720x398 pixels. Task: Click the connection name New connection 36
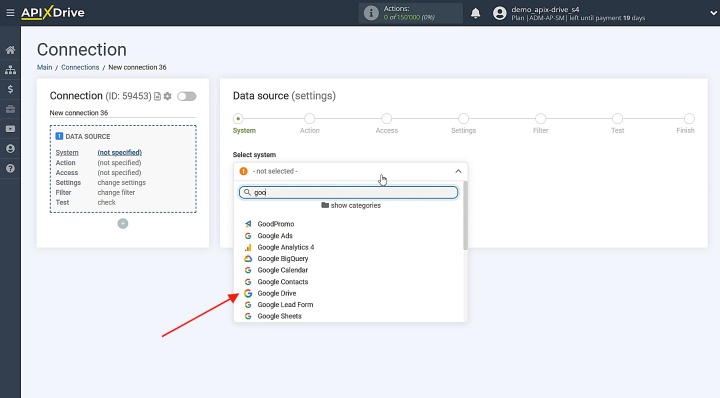[79, 113]
